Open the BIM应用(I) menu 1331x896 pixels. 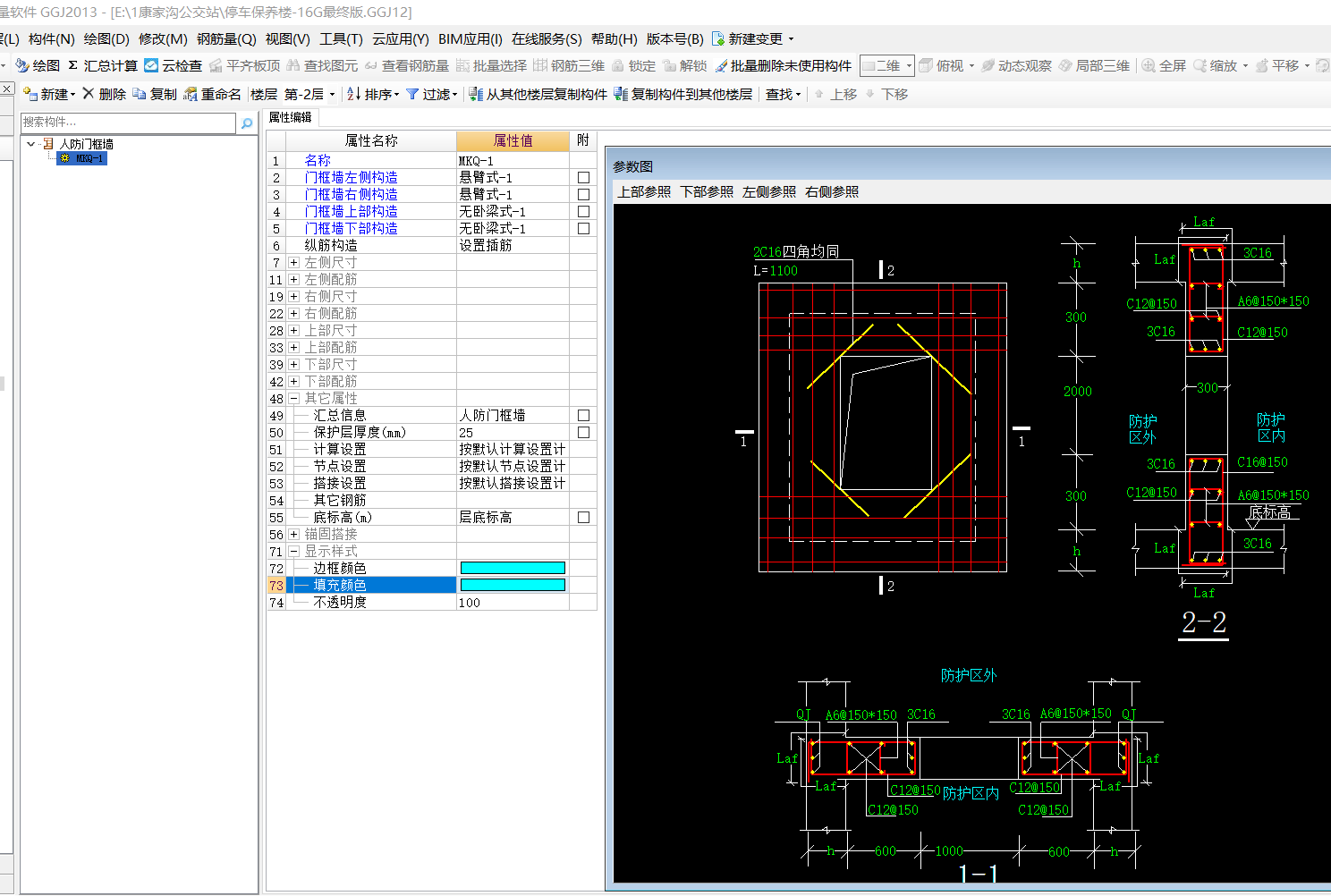pyautogui.click(x=470, y=38)
